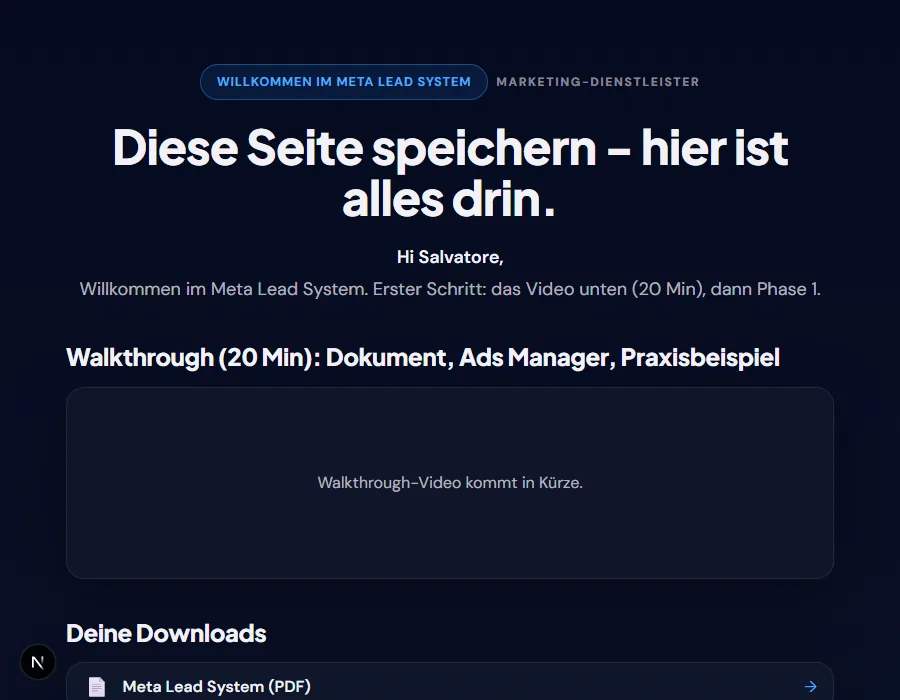Click the PDF document icon
This screenshot has width=900, height=700.
[x=97, y=686]
